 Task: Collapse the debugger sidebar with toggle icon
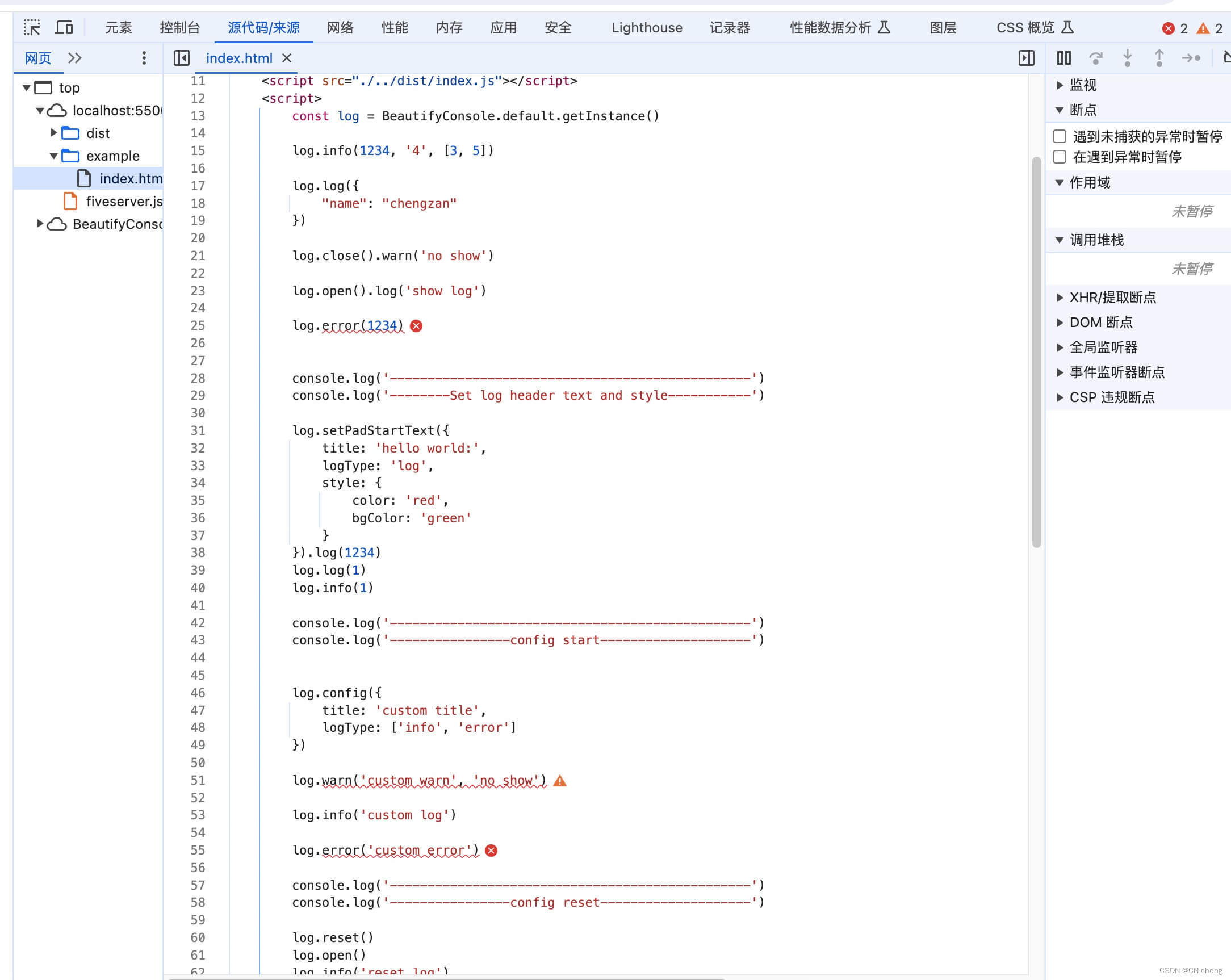pyautogui.click(x=1026, y=58)
